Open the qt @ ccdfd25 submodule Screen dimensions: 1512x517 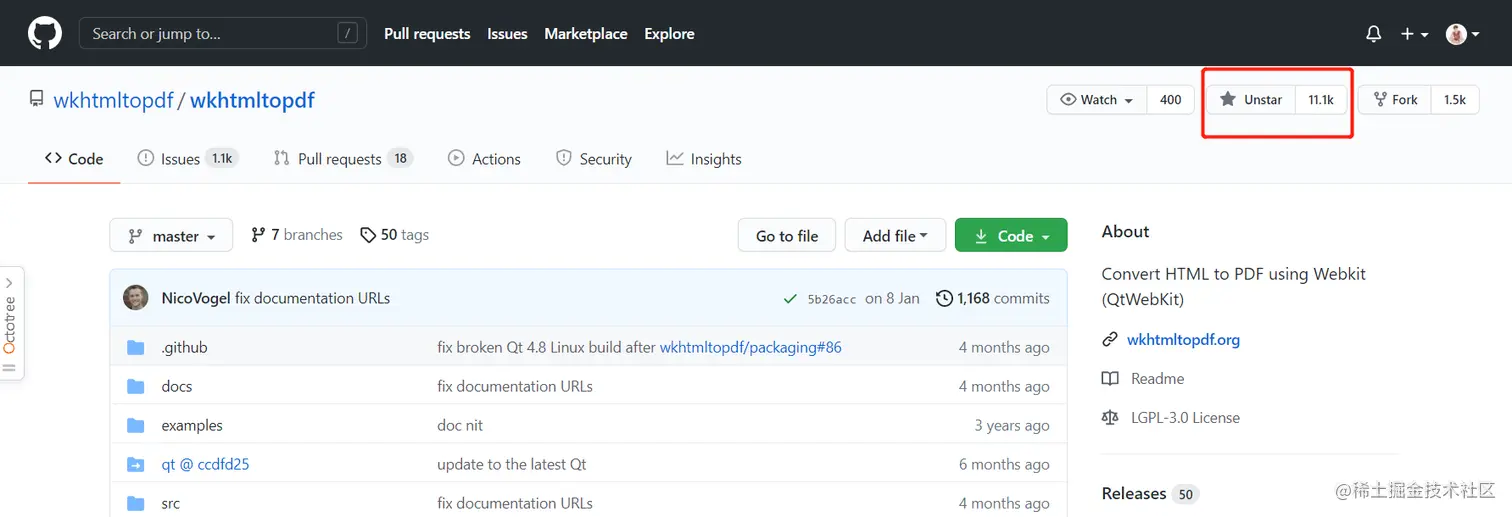pos(205,464)
